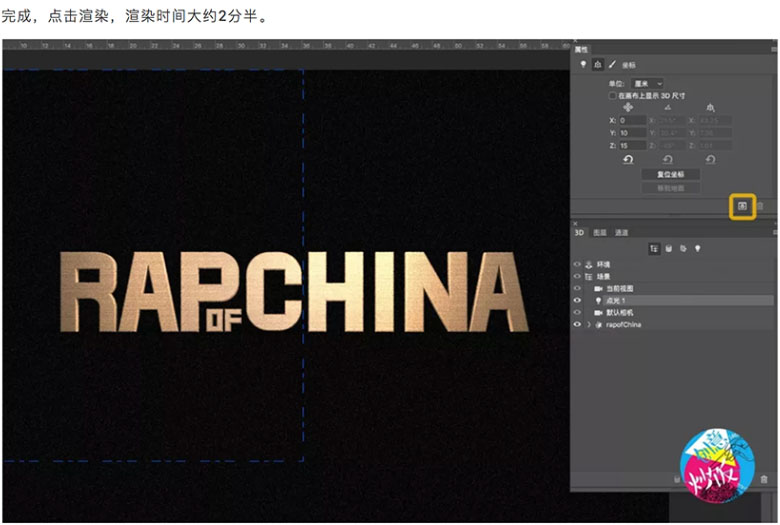Click the RAP OF CHINA 3D text on canvas
Viewport: 780px width, 525px height.
[x=293, y=292]
